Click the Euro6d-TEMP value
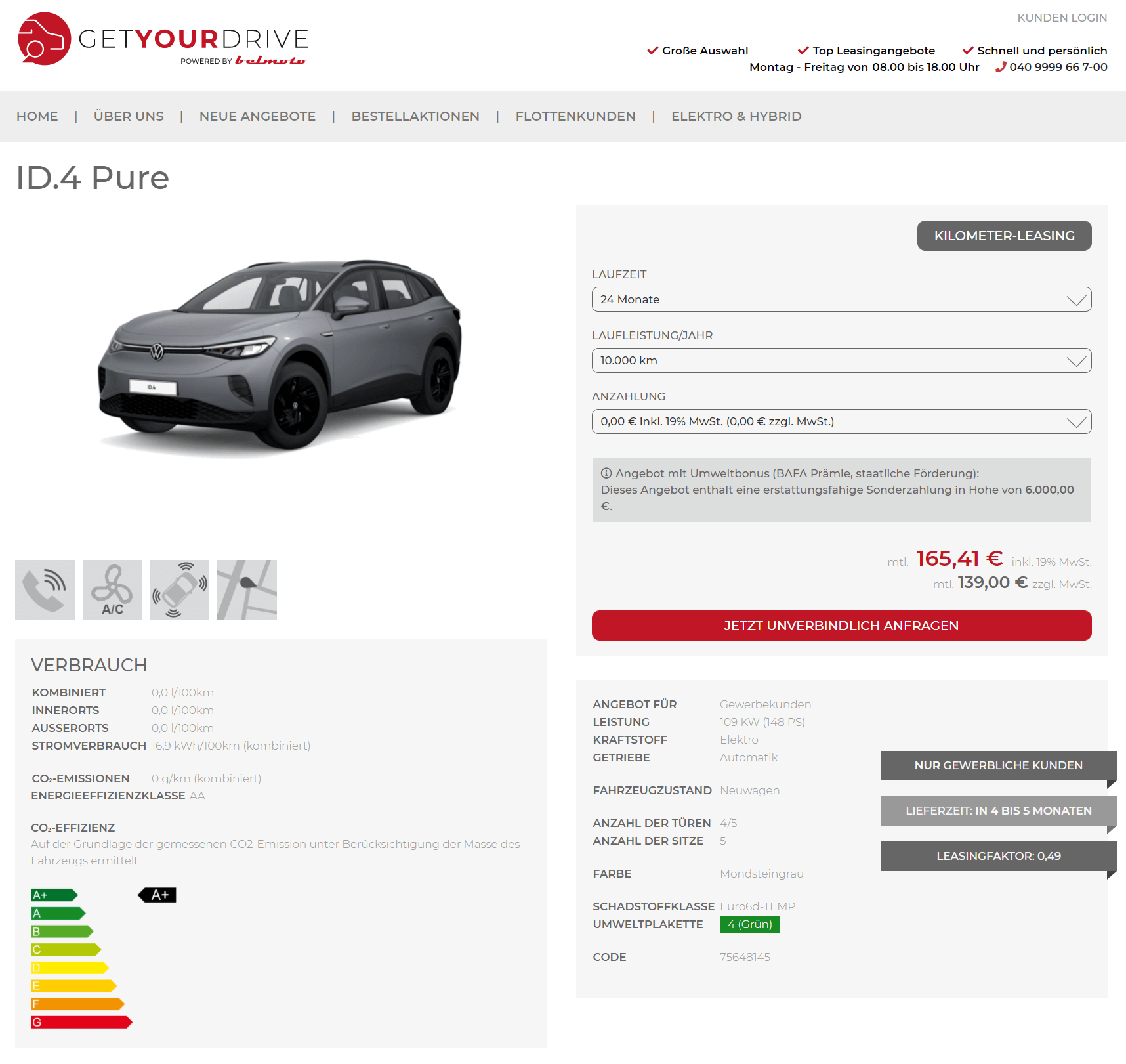This screenshot has height=1064, width=1126. [757, 906]
